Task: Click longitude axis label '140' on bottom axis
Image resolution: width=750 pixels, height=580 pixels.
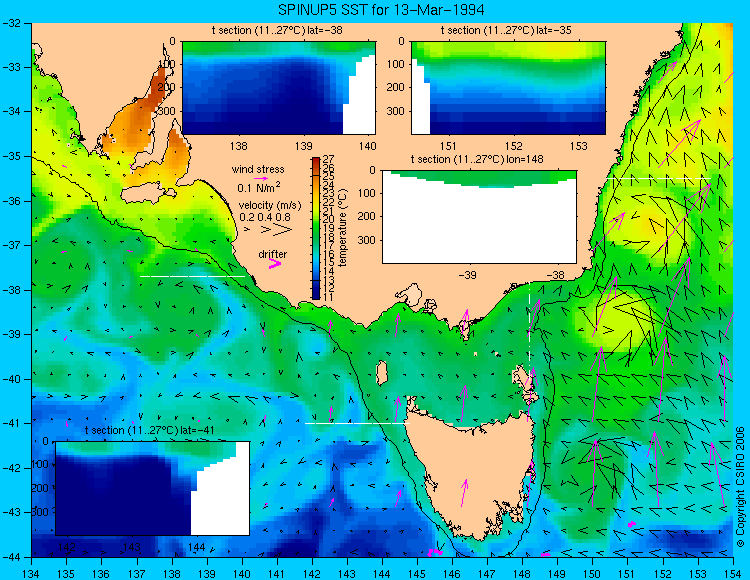Action: click(x=242, y=574)
